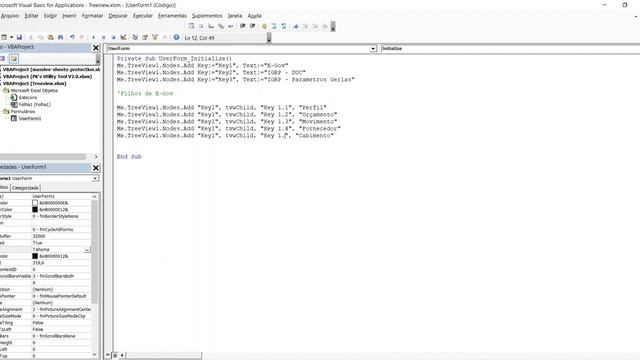Uncomment the block with the Uncomment Block icon

click(284, 26)
